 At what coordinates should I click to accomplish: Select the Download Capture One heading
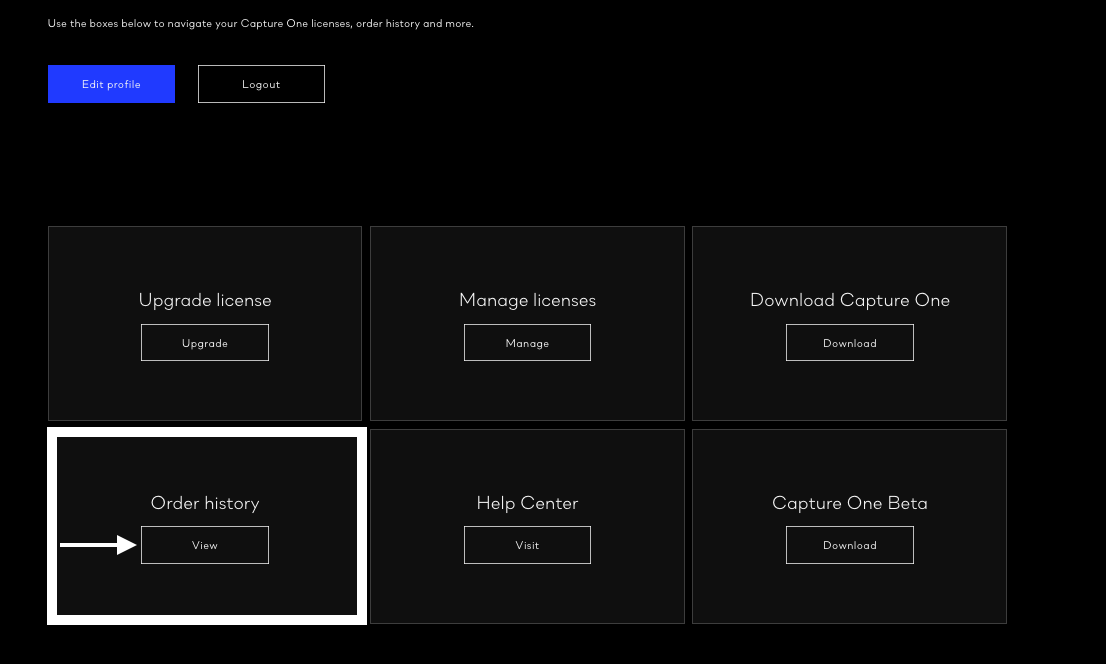pyautogui.click(x=850, y=301)
